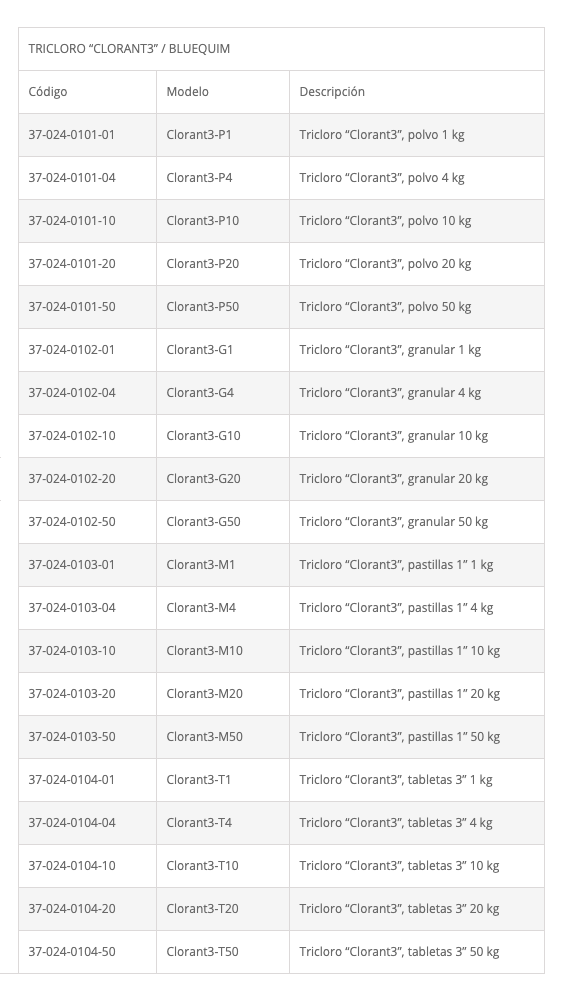Select description for tabletas 3" 10 kg
This screenshot has height=1007, width=567.
pos(399,866)
